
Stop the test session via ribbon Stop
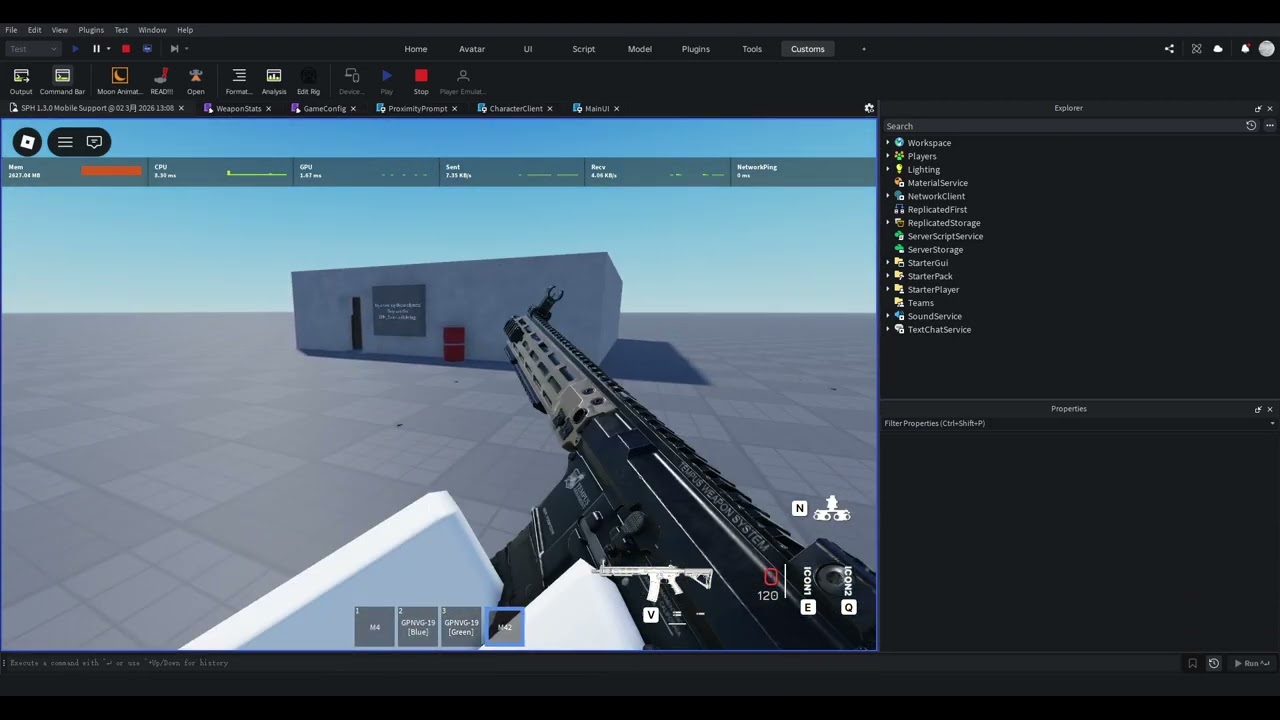click(x=421, y=81)
